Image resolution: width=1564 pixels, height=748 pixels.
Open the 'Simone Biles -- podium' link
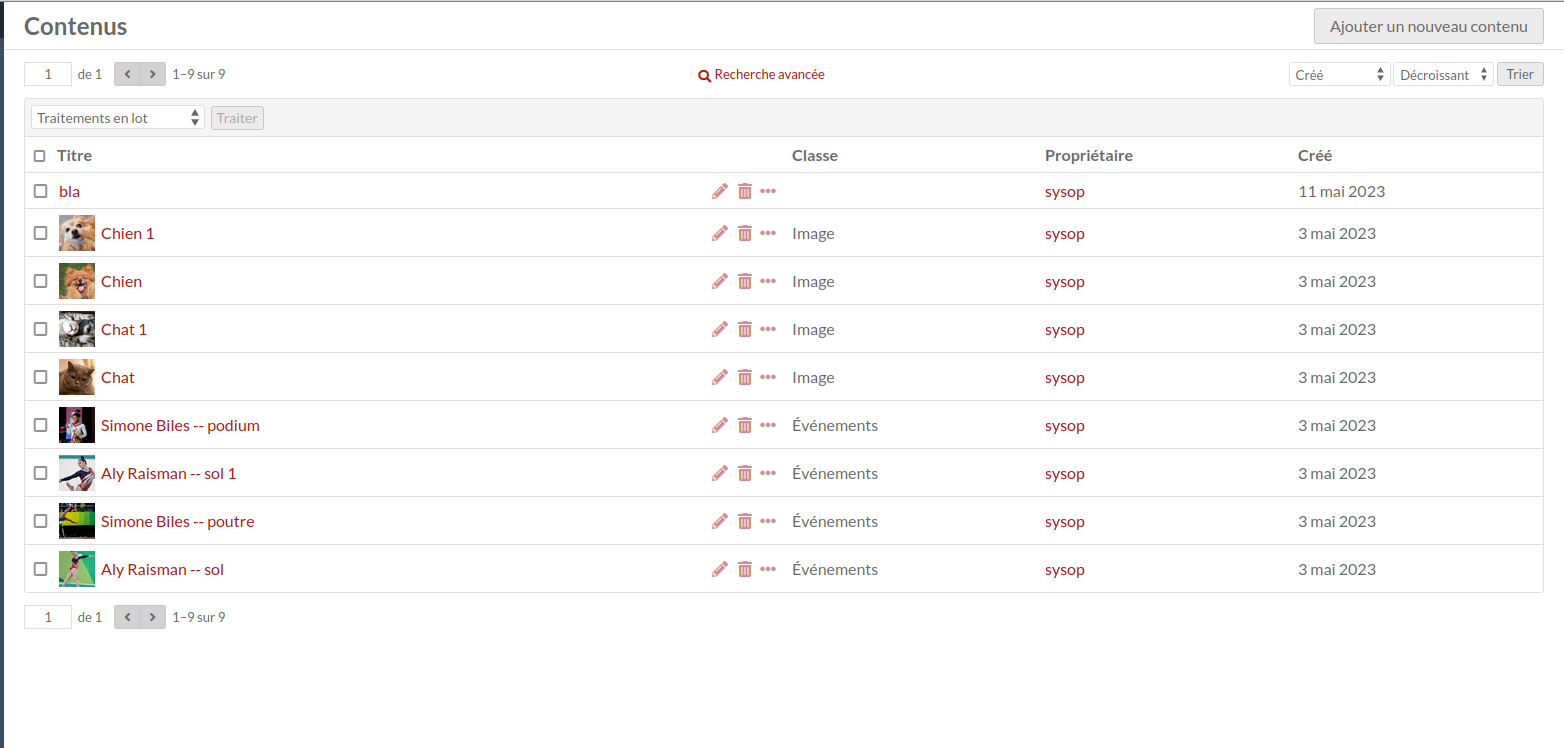[x=180, y=425]
